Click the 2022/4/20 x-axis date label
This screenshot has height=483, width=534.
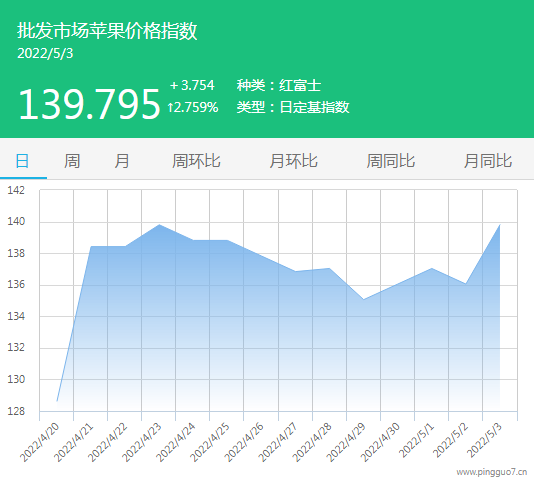pyautogui.click(x=40, y=442)
